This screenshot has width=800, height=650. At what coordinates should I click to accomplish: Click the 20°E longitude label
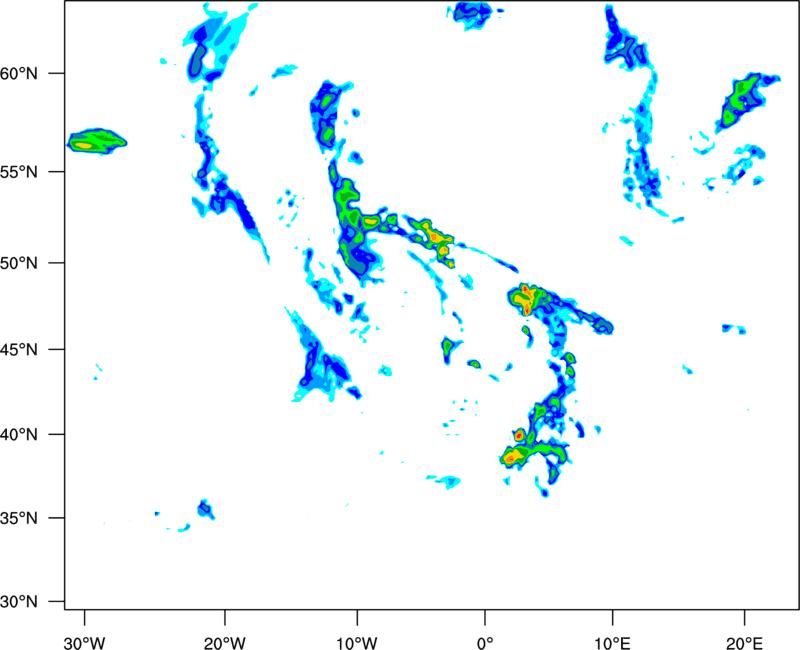click(x=744, y=643)
